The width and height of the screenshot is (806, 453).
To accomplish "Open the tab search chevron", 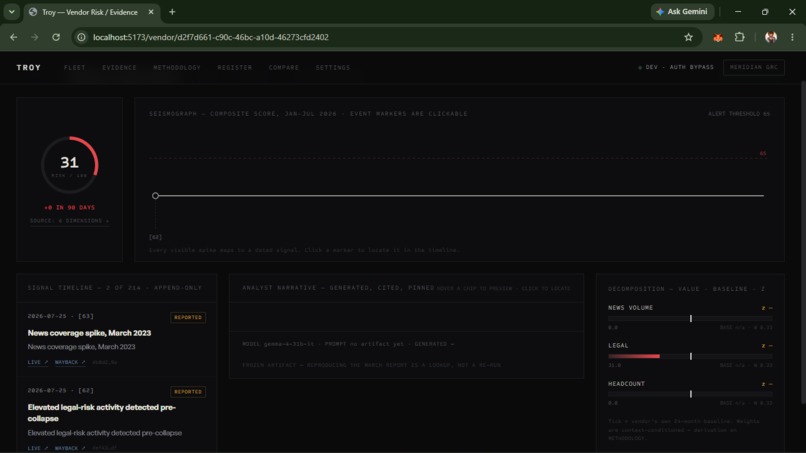I will click(x=11, y=12).
